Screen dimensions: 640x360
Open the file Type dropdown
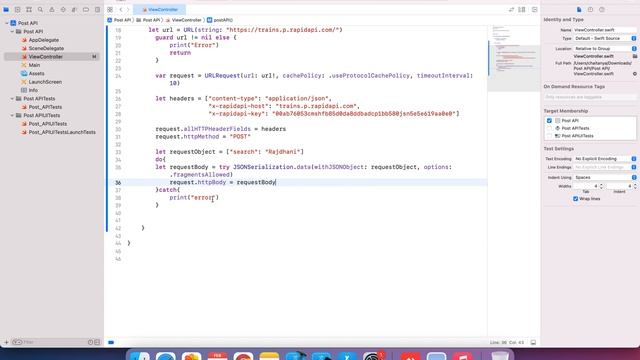click(605, 38)
